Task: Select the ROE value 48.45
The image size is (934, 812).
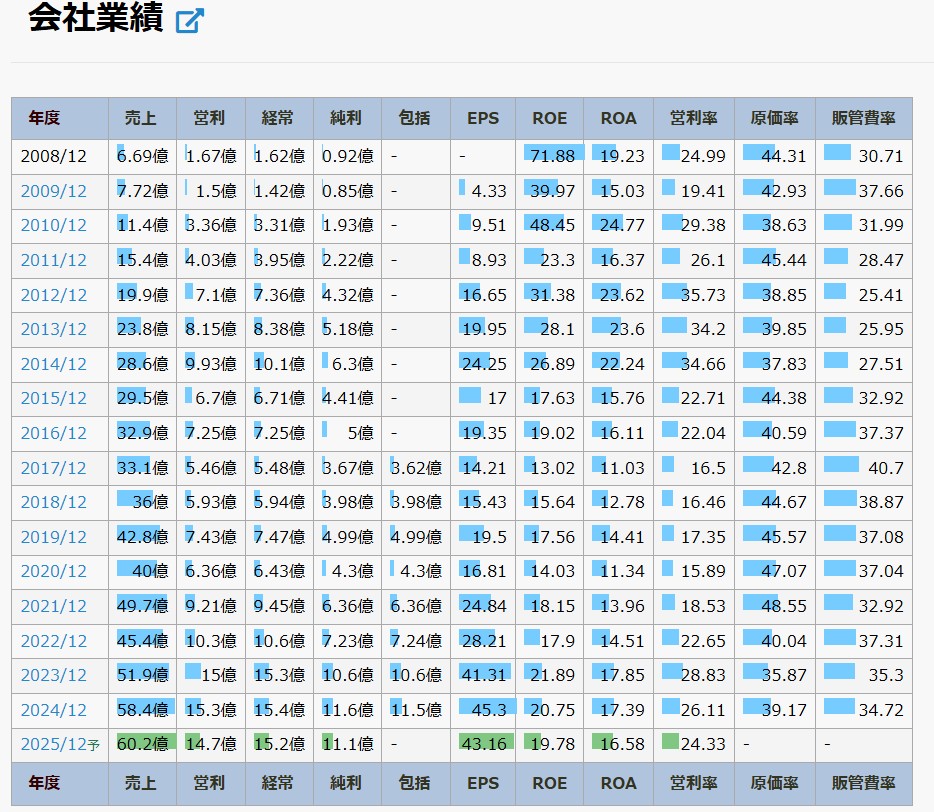Action: (x=552, y=225)
